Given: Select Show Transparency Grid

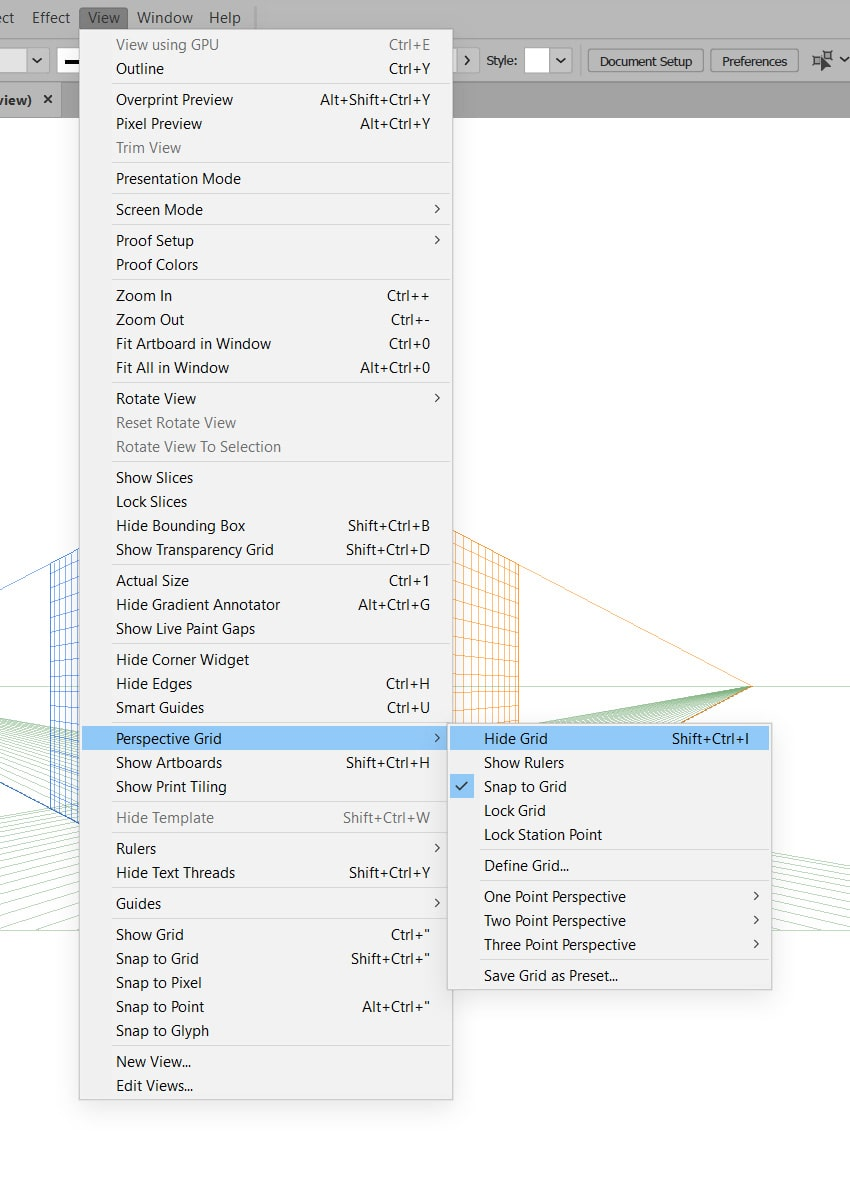Looking at the screenshot, I should pyautogui.click(x=266, y=550).
